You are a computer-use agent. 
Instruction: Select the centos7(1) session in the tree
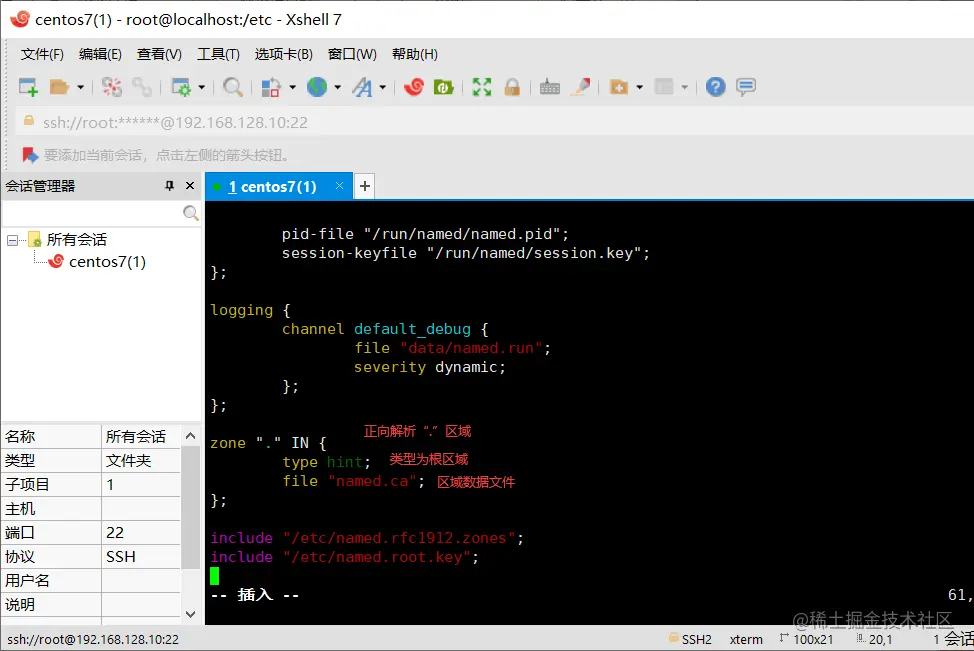coord(107,262)
